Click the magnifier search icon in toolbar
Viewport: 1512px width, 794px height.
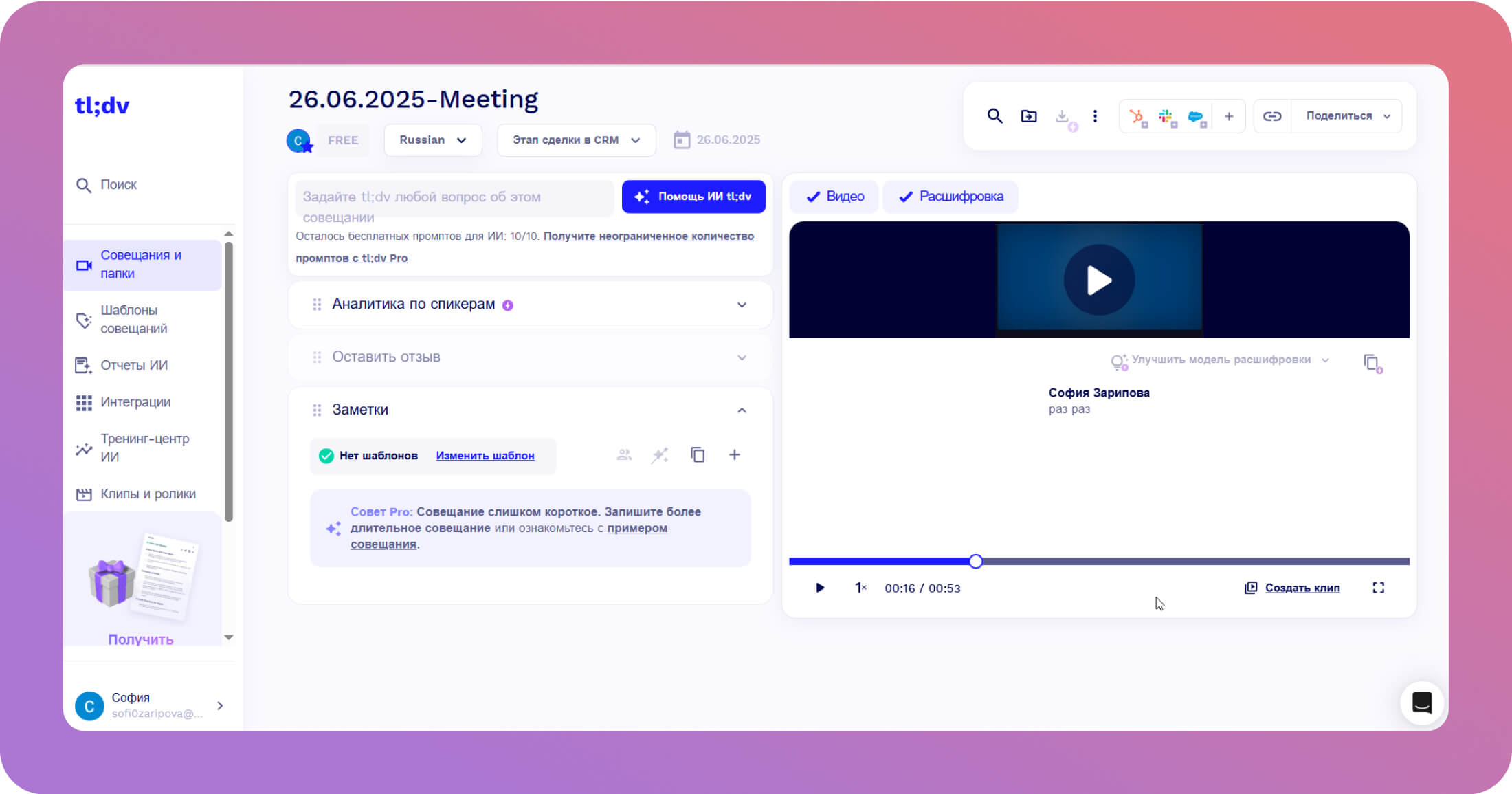click(994, 116)
